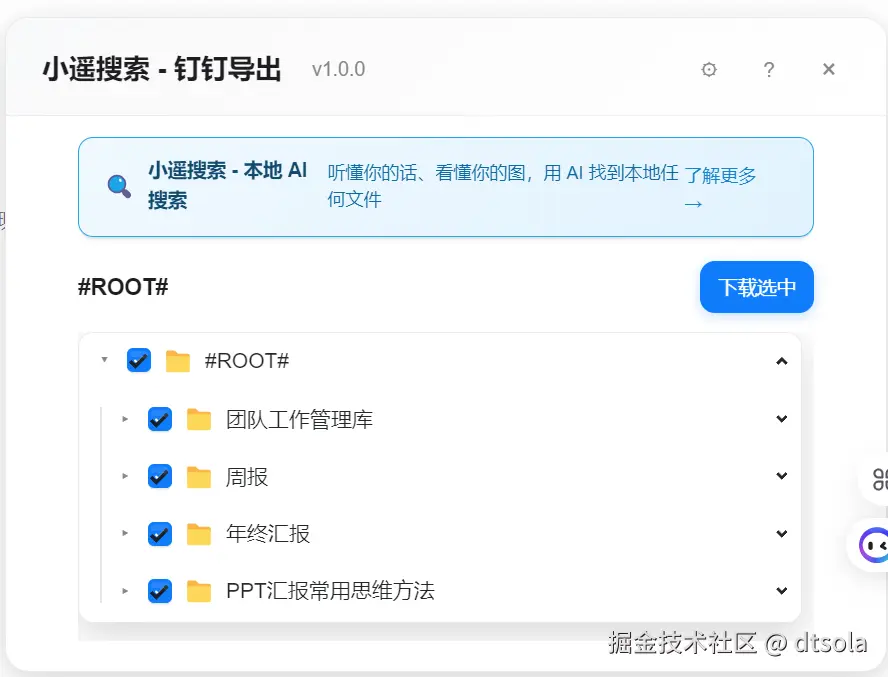Viewport: 888px width, 677px height.
Task: Expand 团队工作管理库 tree triangle
Action: 125,419
